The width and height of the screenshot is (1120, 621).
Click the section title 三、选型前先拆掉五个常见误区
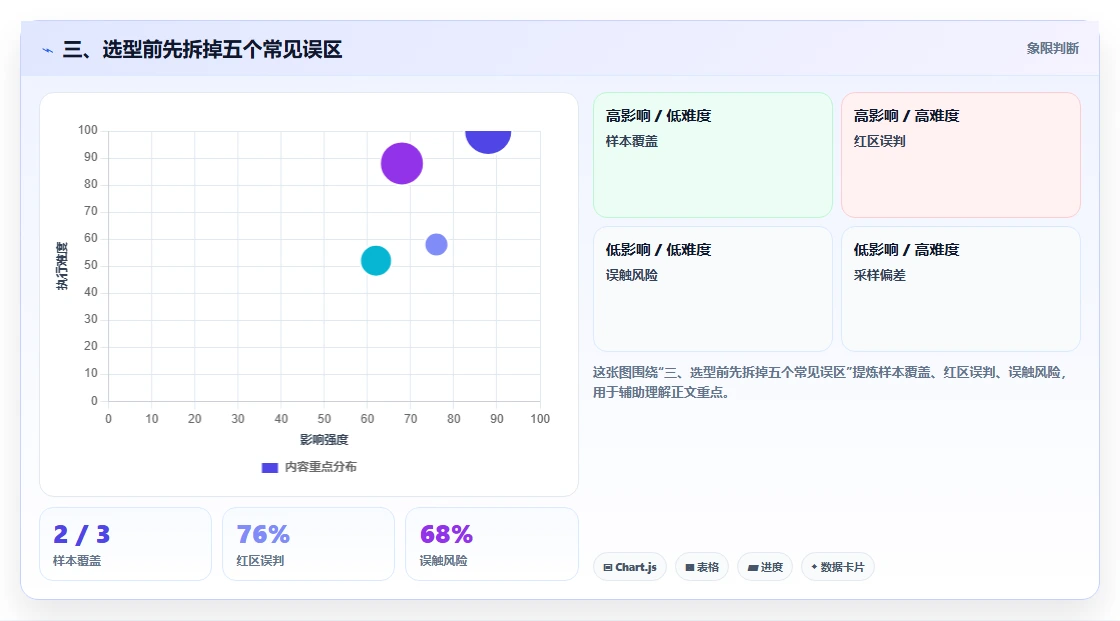click(202, 49)
